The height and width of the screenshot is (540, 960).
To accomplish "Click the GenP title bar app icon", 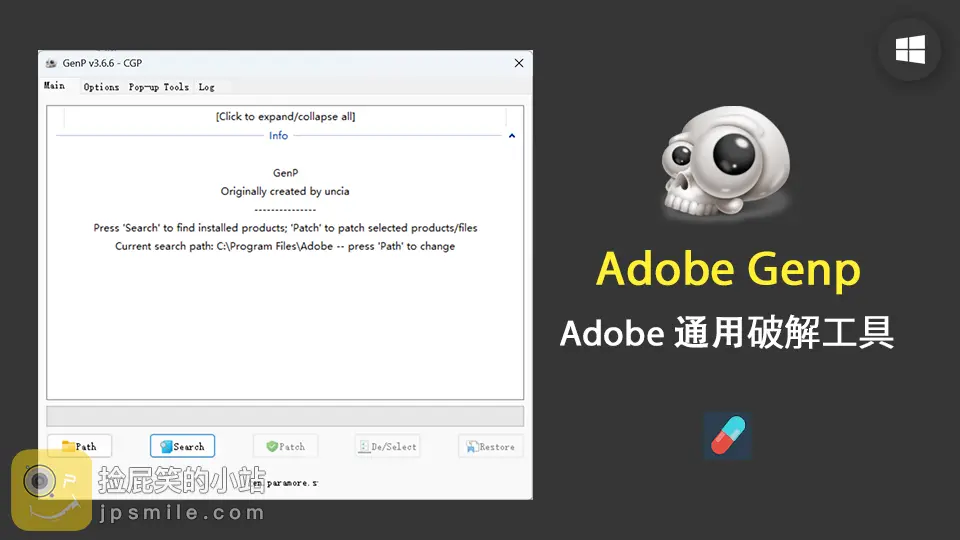I will coord(51,63).
